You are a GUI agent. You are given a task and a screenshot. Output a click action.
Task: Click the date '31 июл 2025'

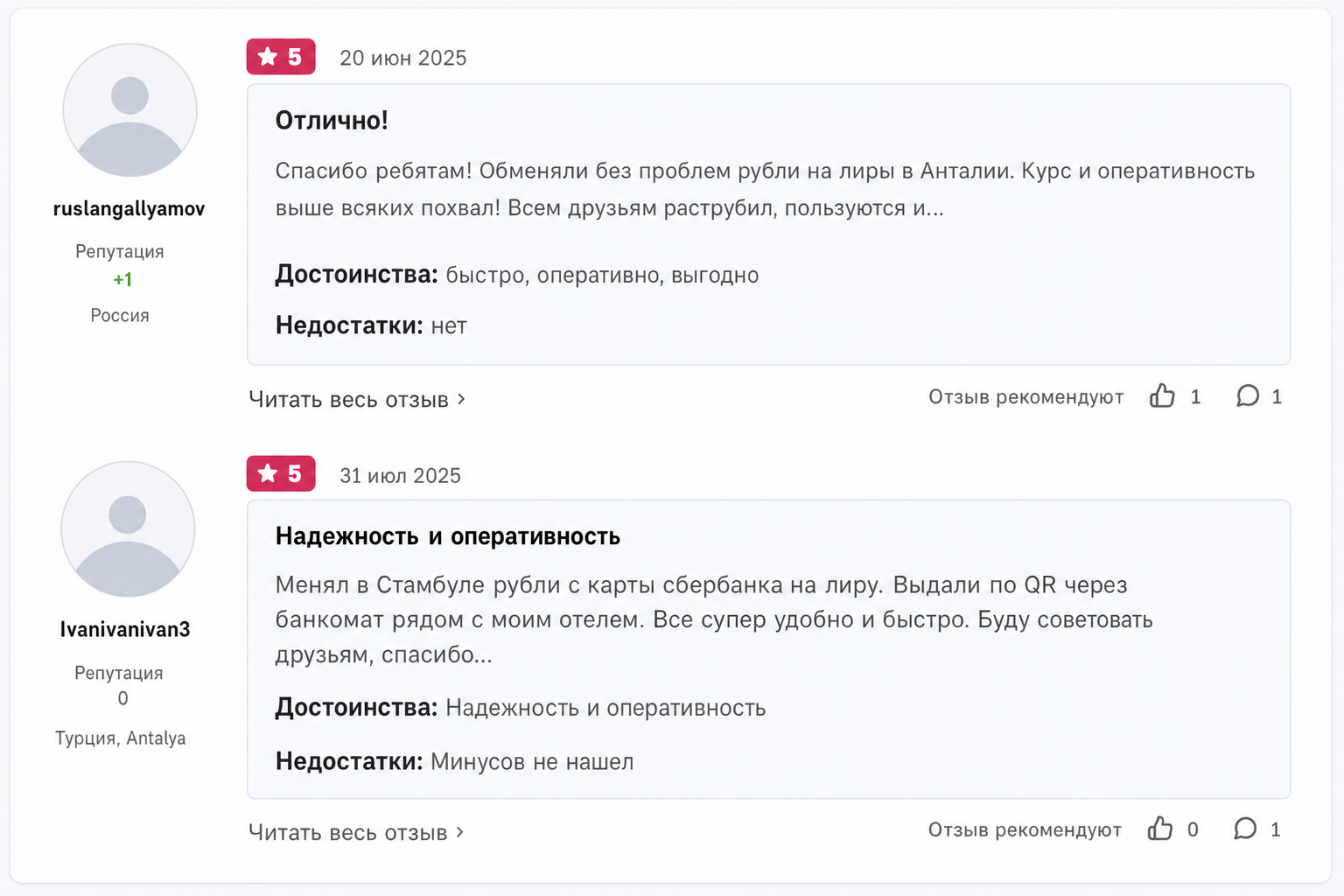pyautogui.click(x=400, y=475)
